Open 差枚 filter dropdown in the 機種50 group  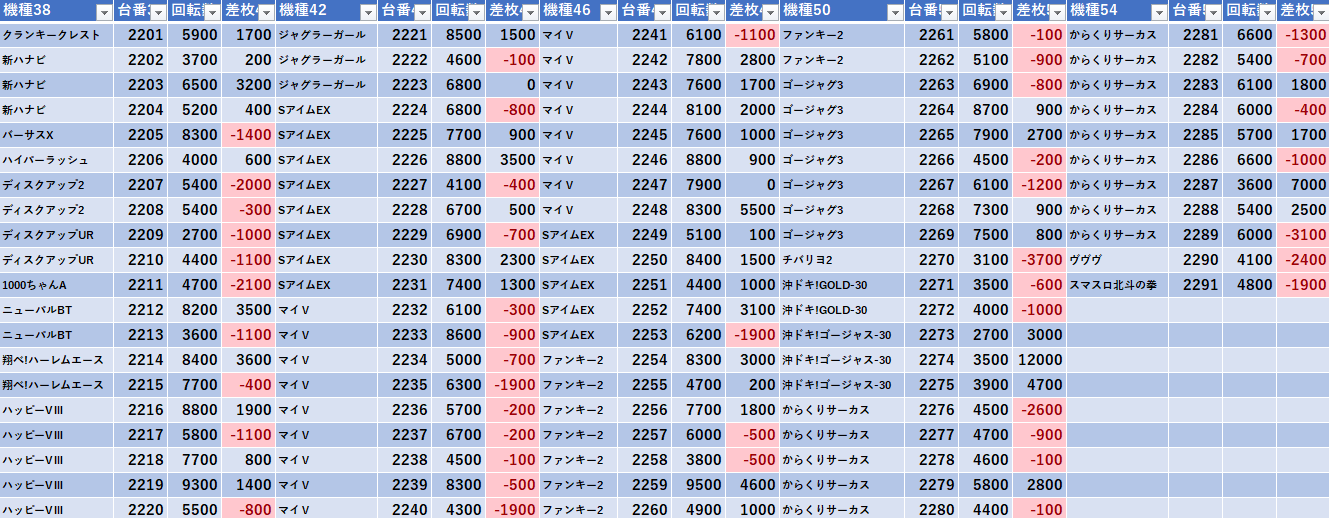click(1057, 12)
